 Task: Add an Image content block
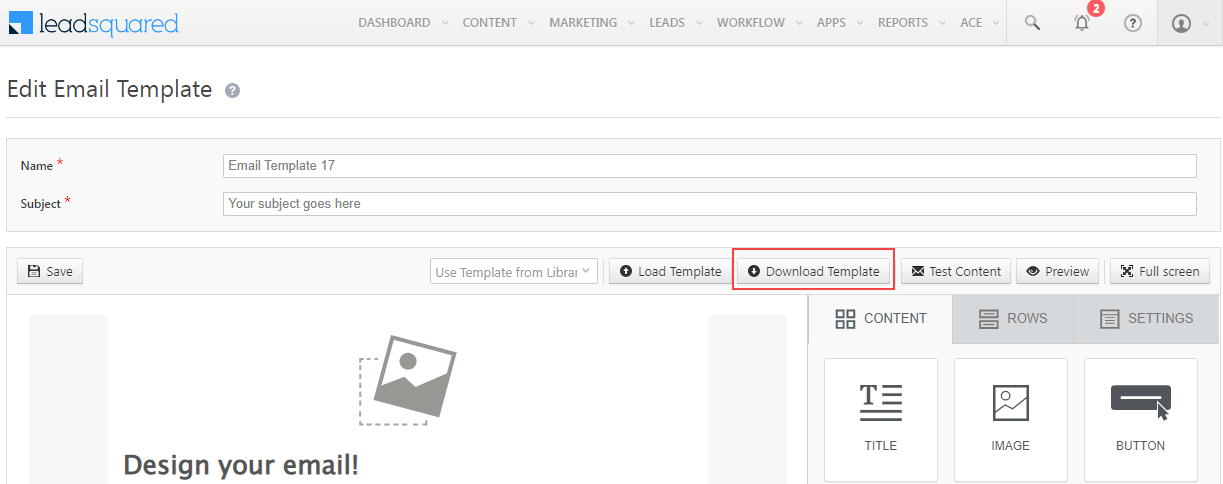1010,420
